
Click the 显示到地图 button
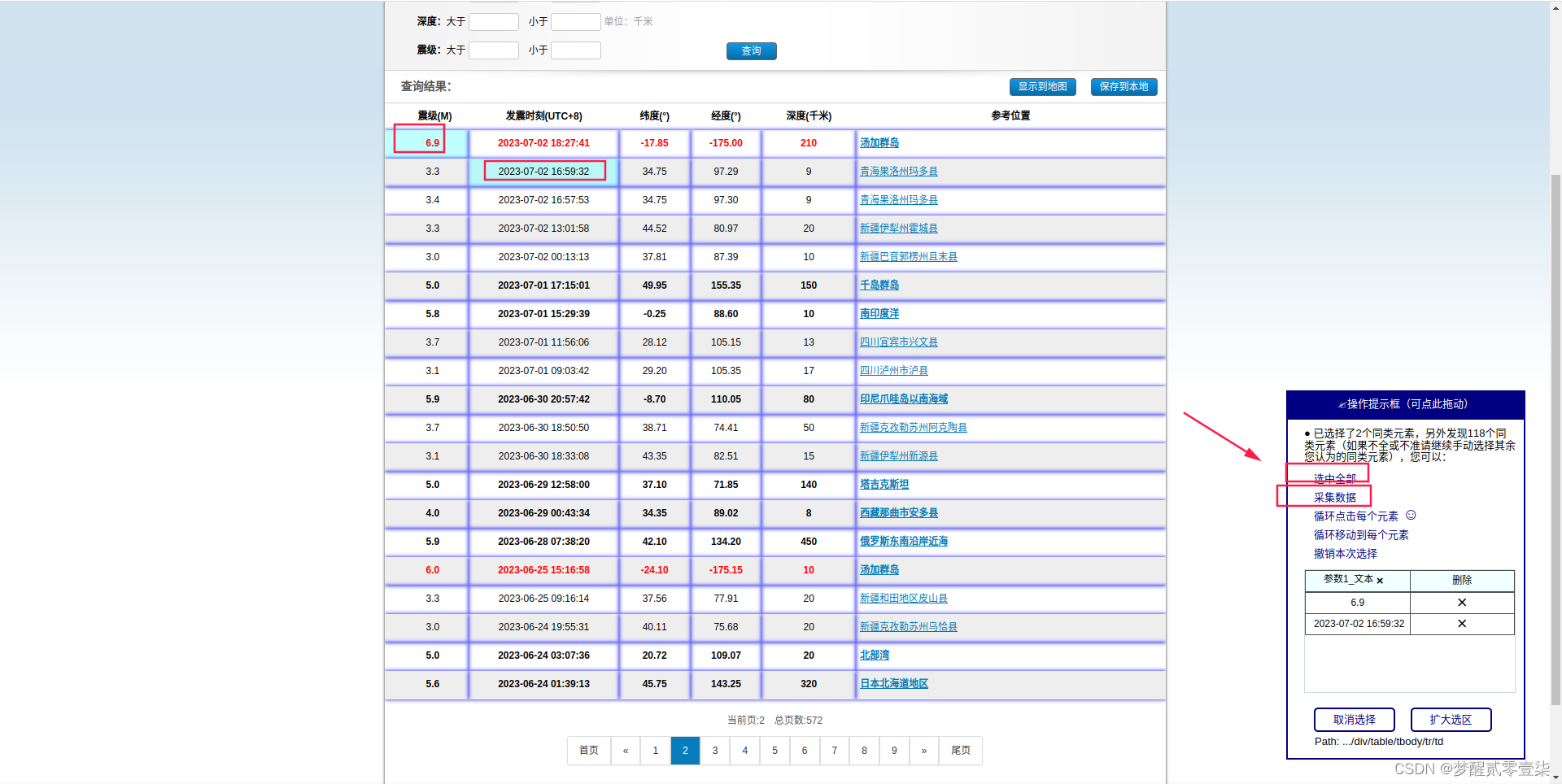tap(1042, 87)
